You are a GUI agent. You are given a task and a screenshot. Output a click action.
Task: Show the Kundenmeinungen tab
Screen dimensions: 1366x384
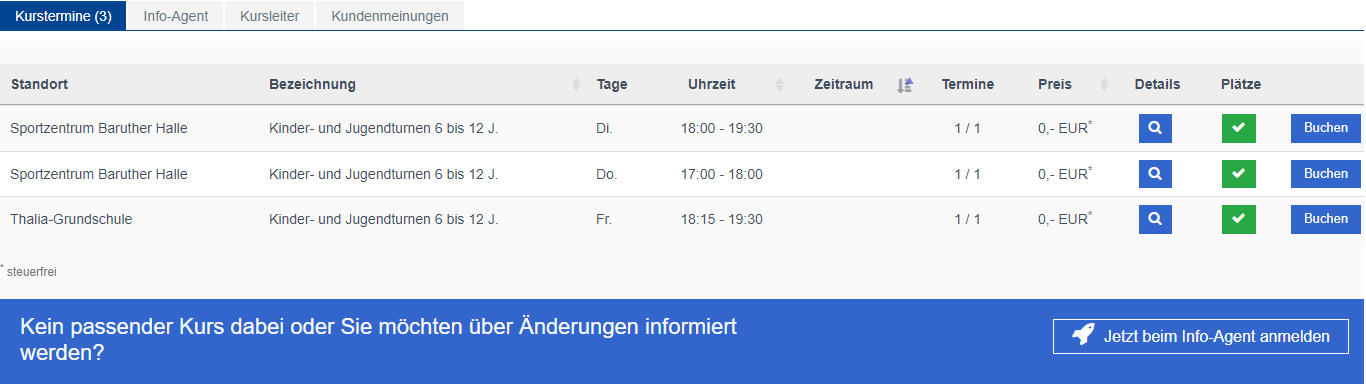pos(390,16)
